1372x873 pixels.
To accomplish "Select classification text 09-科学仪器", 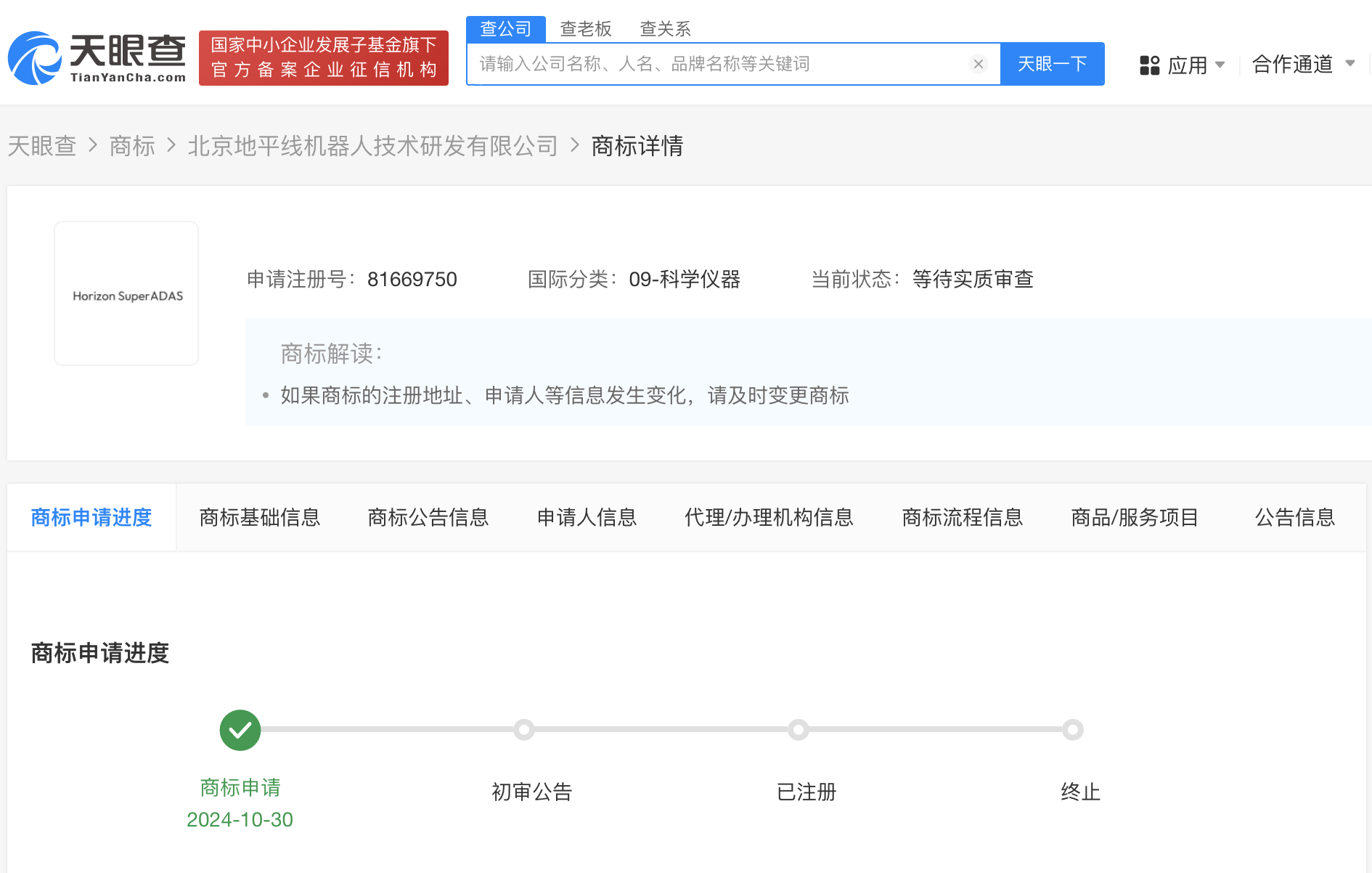I will [x=685, y=280].
